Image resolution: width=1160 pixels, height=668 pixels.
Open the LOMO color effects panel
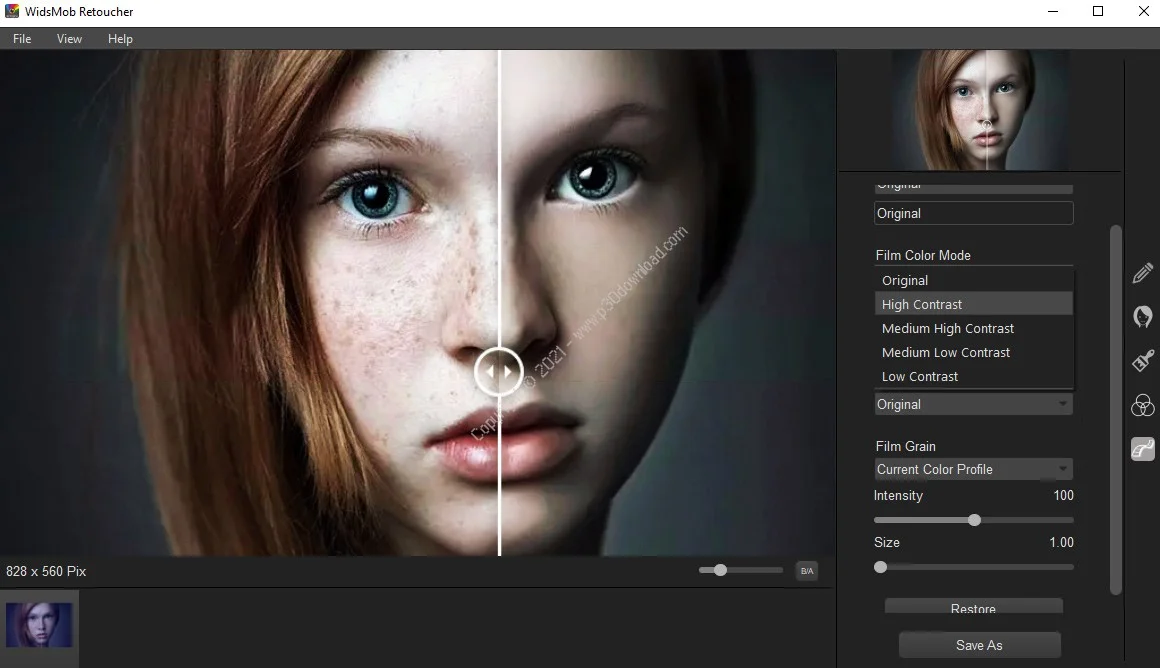pyautogui.click(x=1142, y=404)
